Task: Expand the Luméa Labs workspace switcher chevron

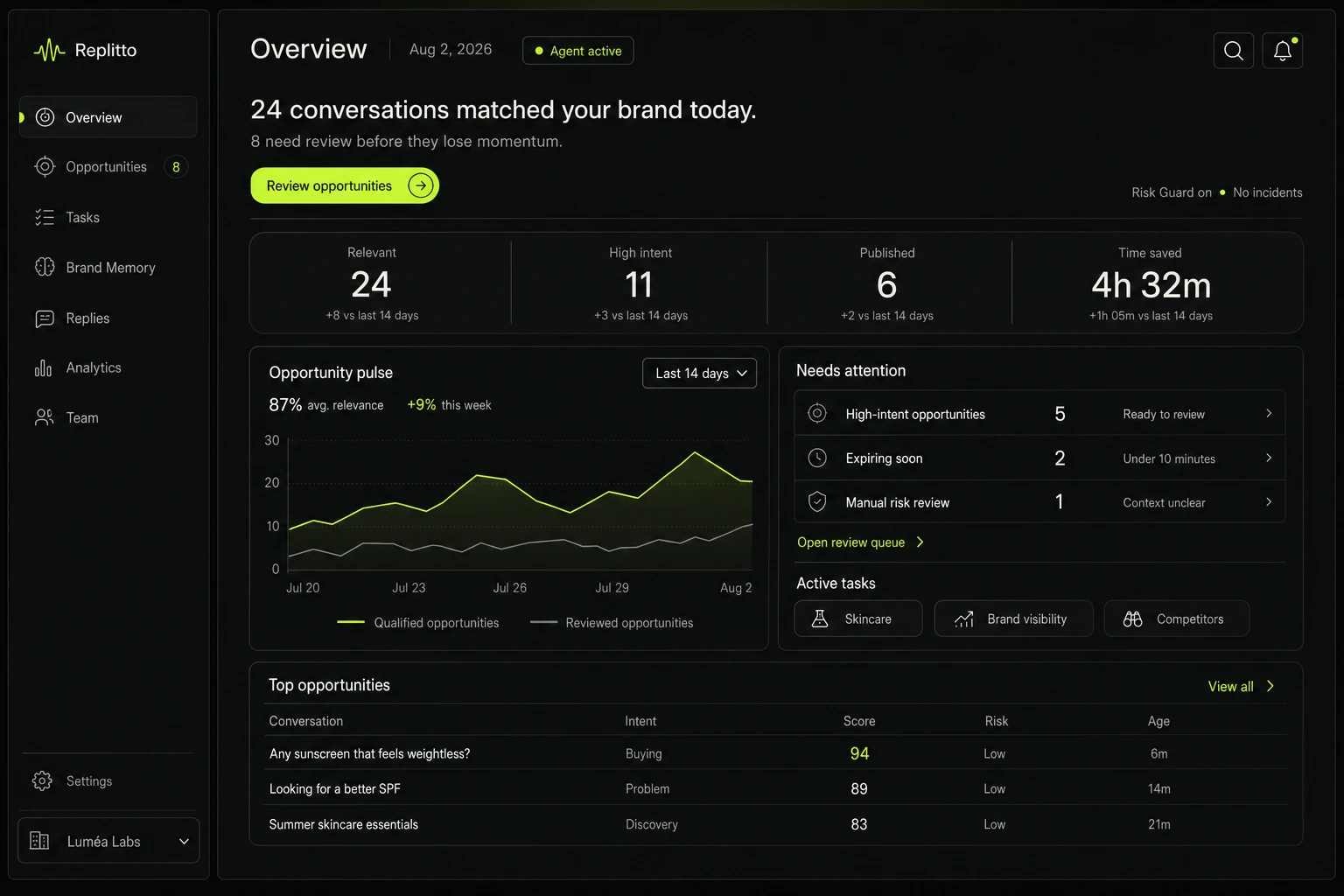Action: pos(184,842)
